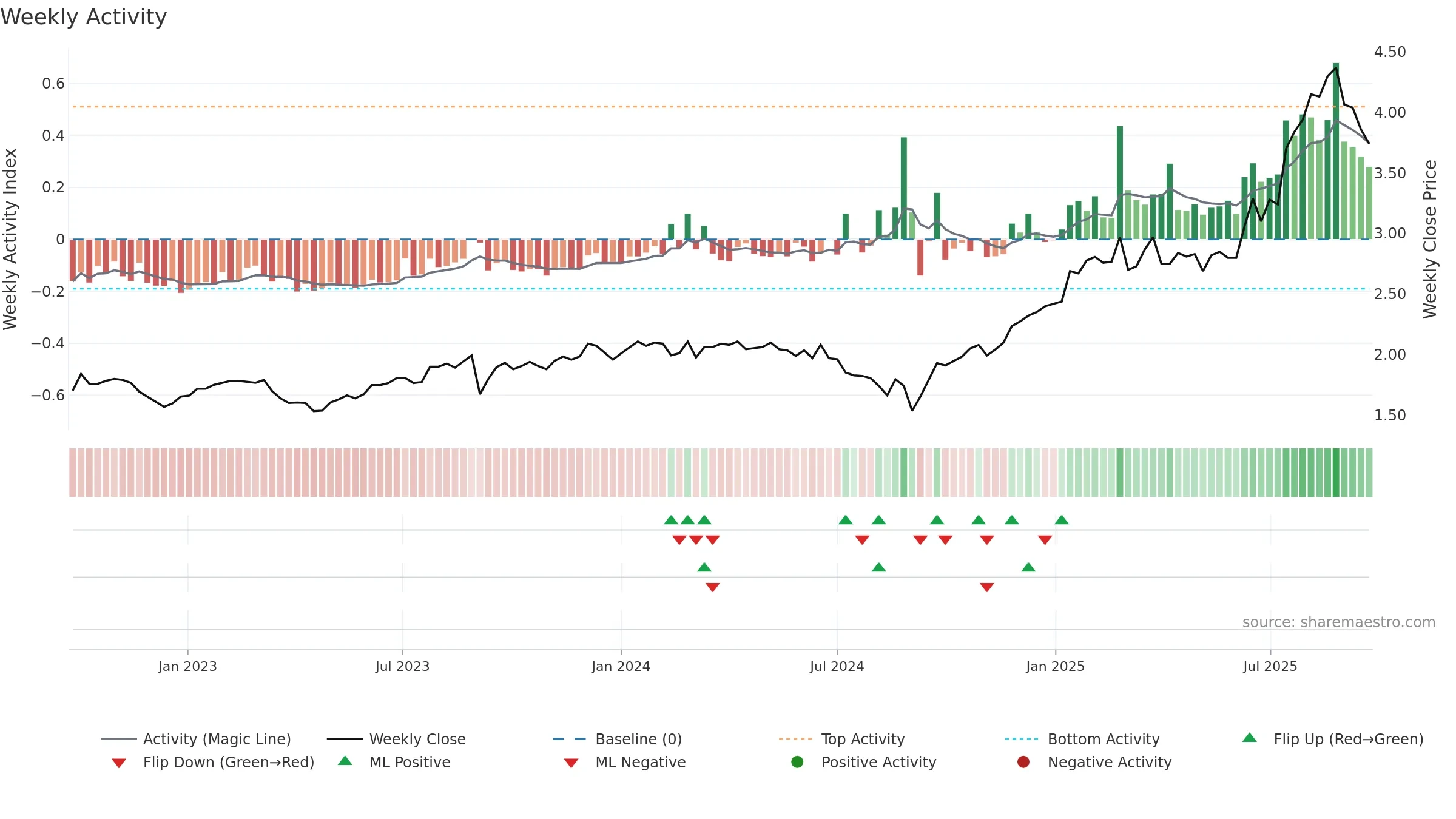Click the 3.00 price axis tick label
Viewport: 1456px width, 819px height.
1390,234
